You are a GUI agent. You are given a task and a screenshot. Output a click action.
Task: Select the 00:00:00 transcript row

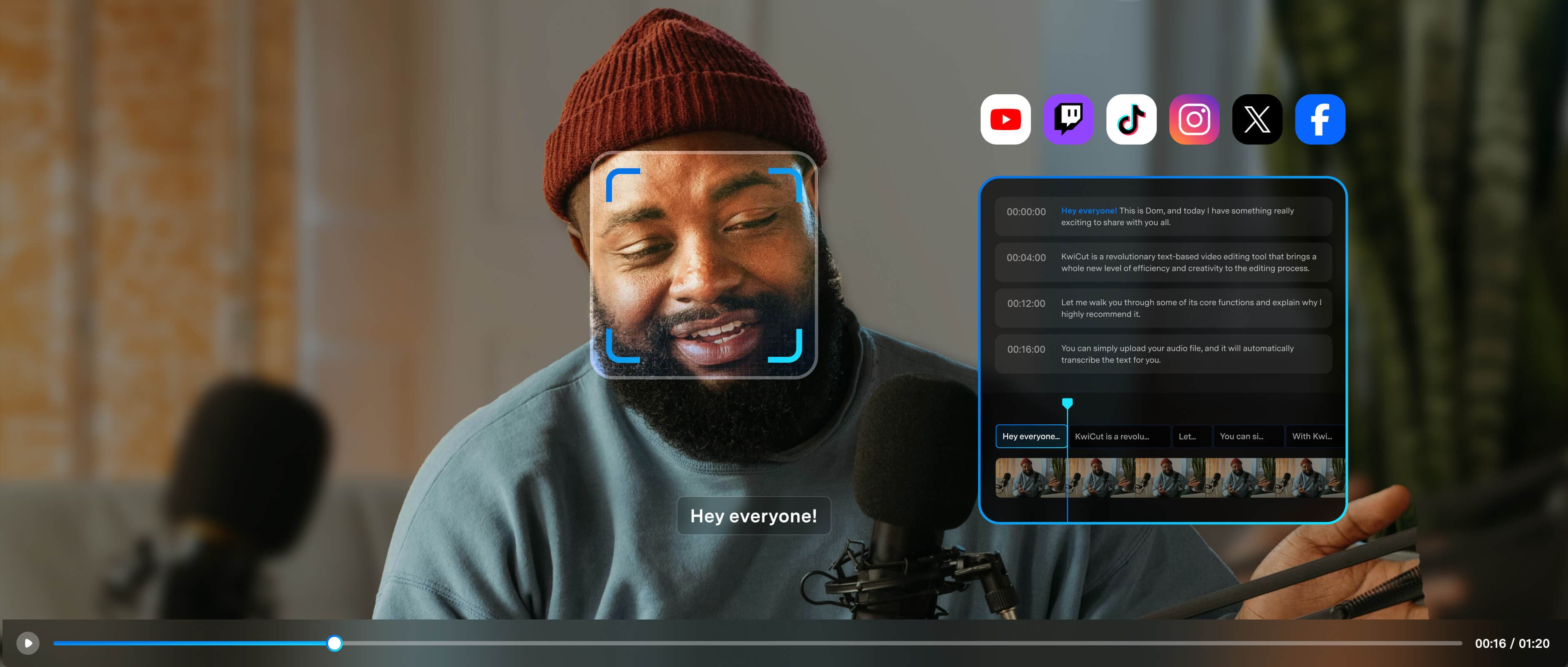1163,216
